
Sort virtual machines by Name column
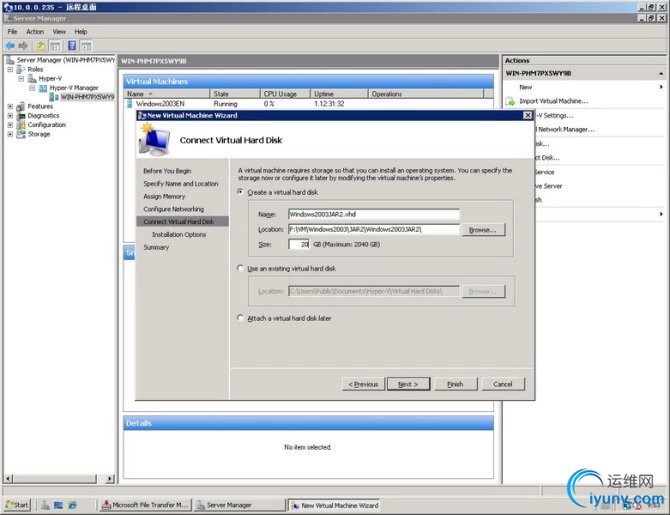click(167, 94)
